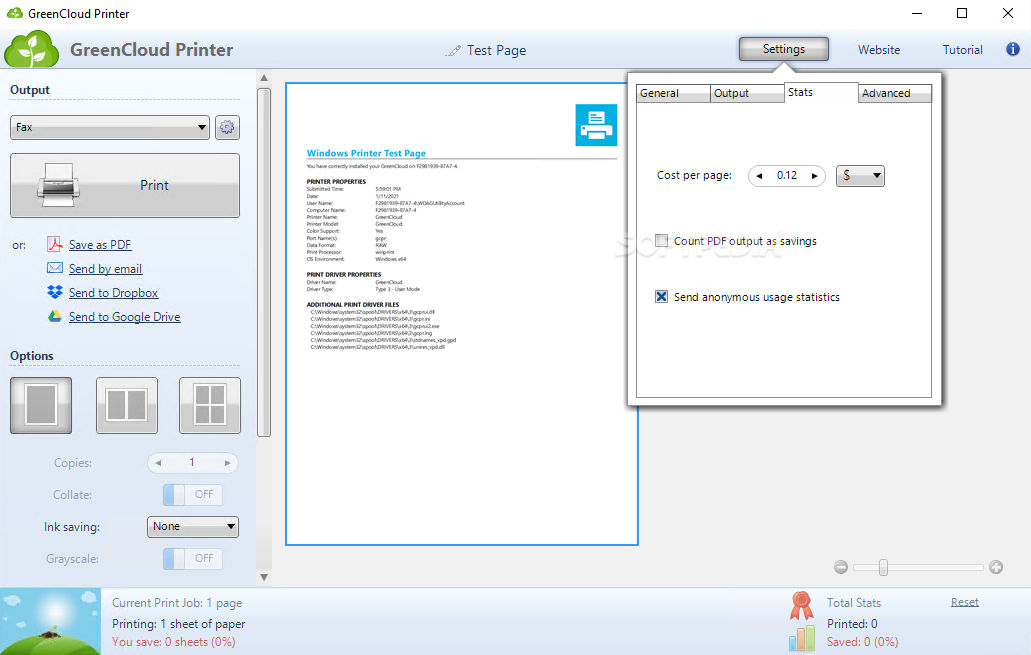Click the blue info icon
The image size is (1031, 655).
[x=1013, y=49]
